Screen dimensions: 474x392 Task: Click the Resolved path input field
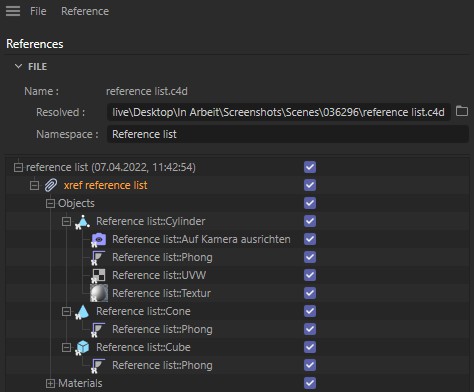(279, 112)
